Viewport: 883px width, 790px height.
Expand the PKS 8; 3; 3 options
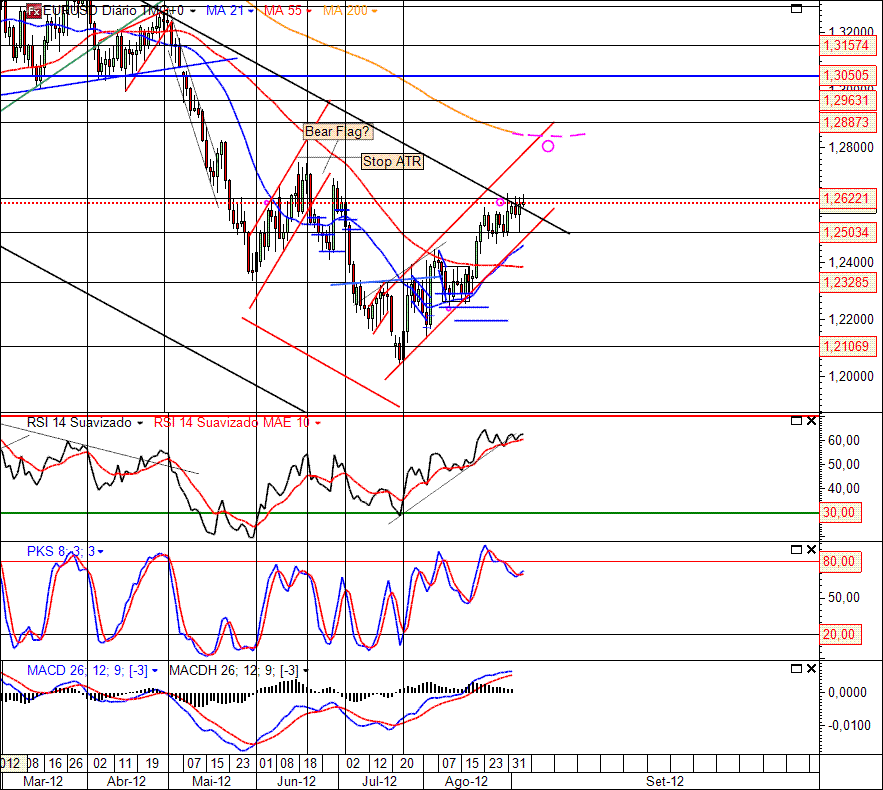tap(100, 552)
